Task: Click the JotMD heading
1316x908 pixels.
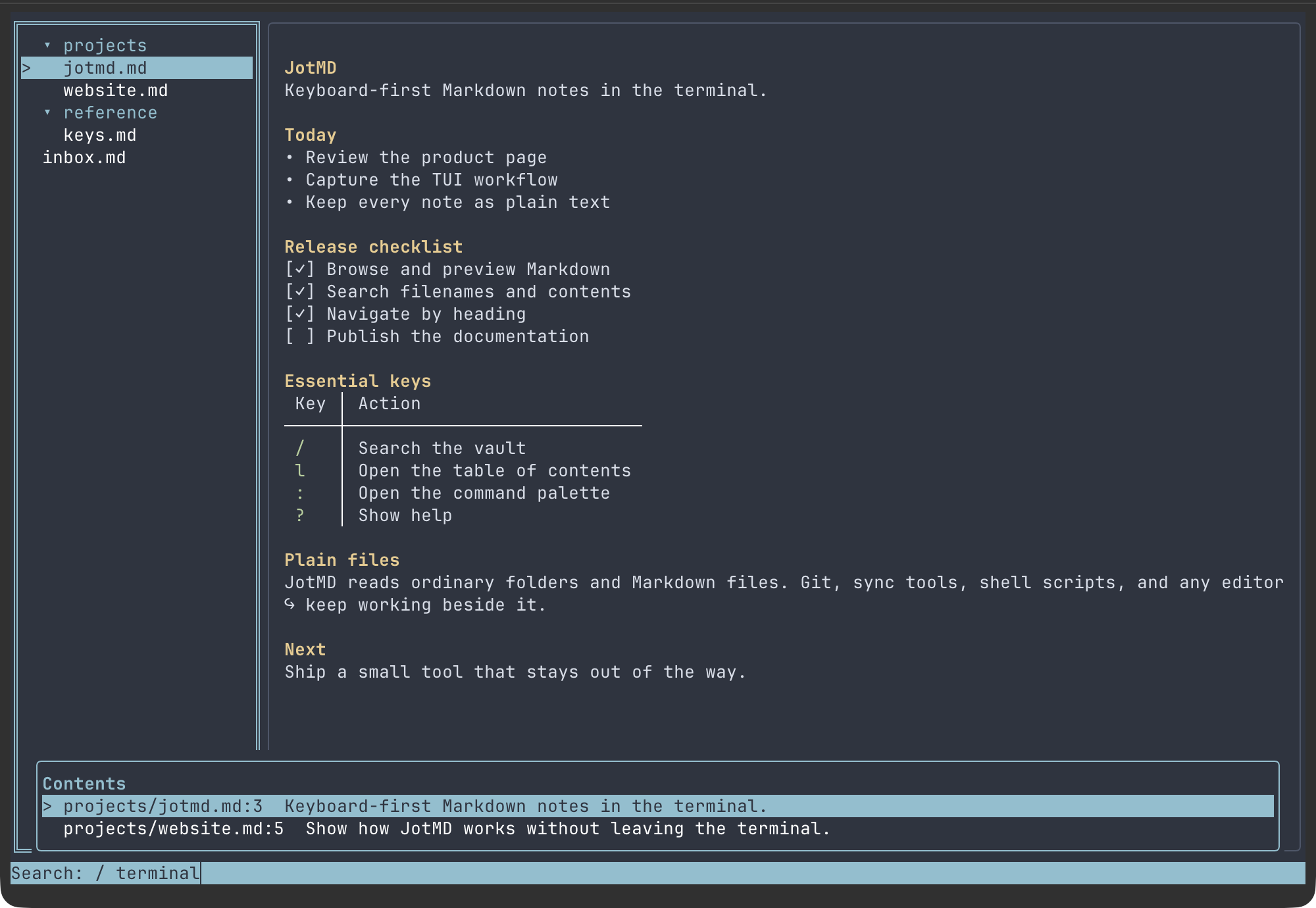Action: coord(311,68)
